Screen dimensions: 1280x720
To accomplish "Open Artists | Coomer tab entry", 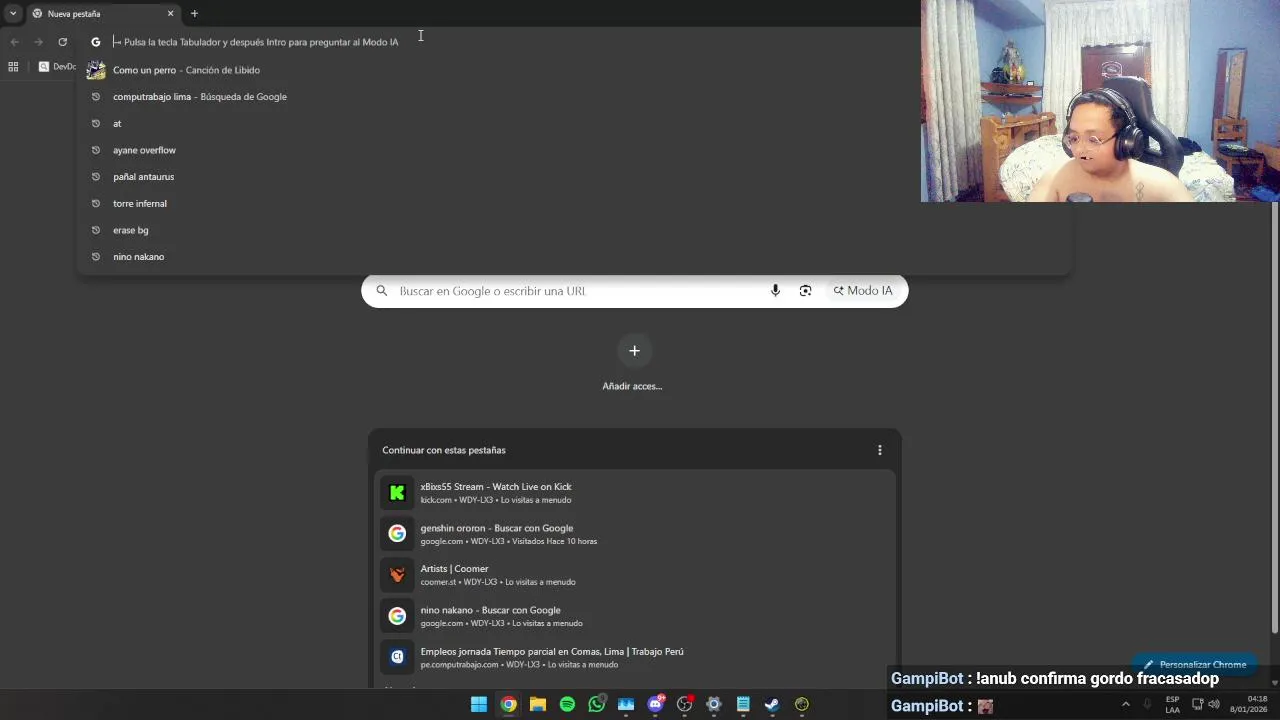I will point(634,575).
